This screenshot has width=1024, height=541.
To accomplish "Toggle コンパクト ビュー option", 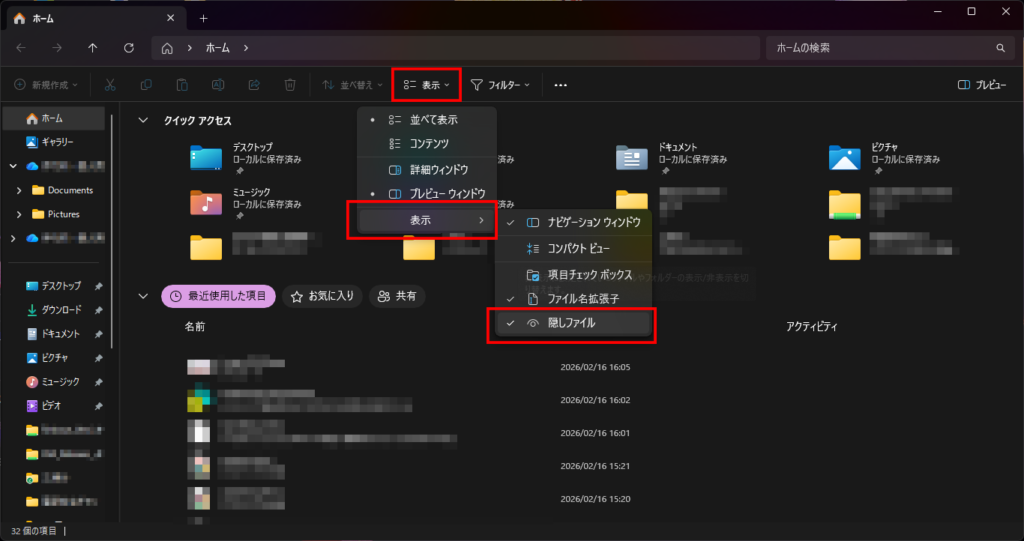I will [x=573, y=248].
